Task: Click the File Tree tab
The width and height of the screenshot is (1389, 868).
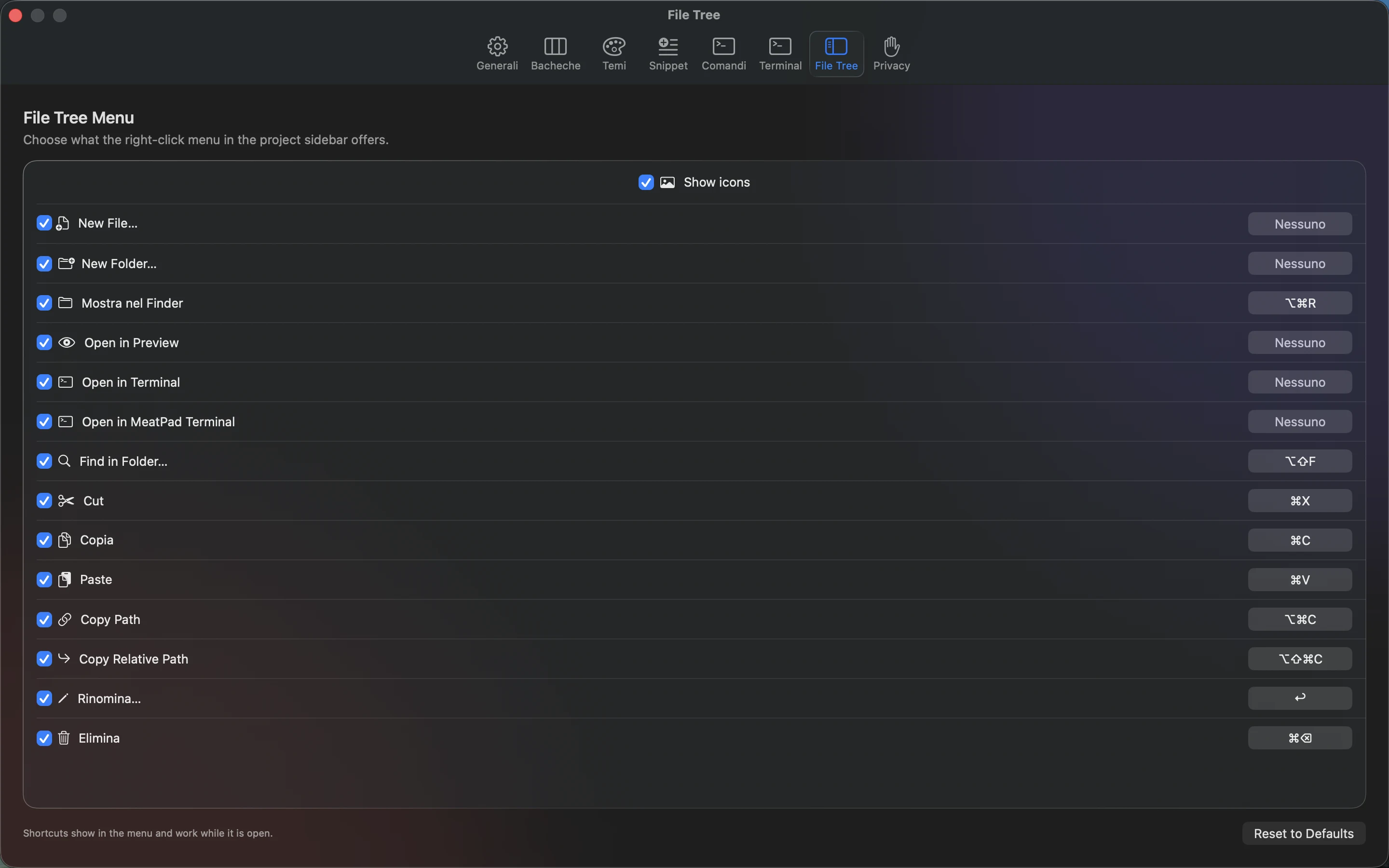Action: coord(836,54)
